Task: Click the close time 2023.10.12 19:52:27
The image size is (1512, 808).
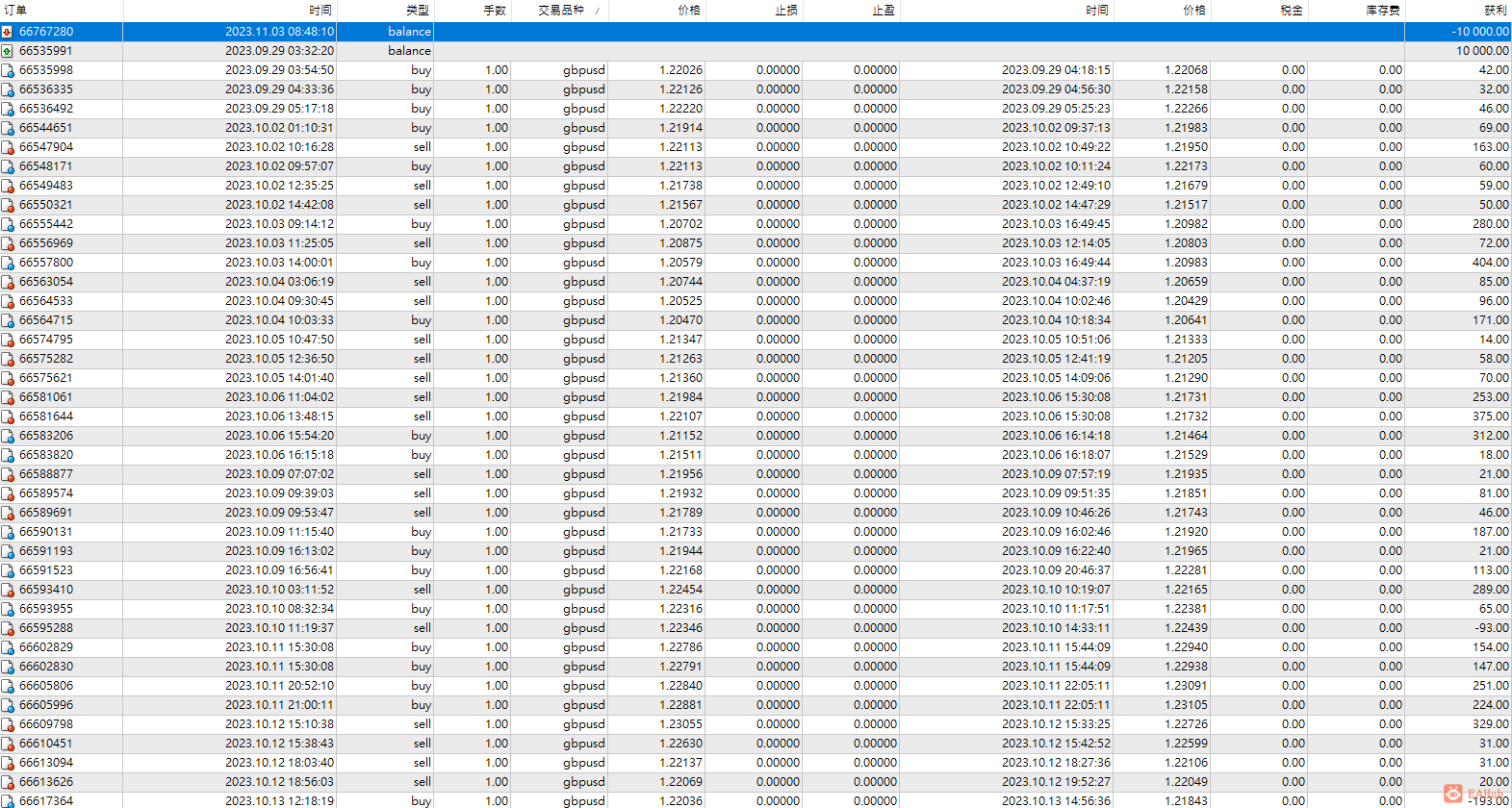Action: point(1056,782)
